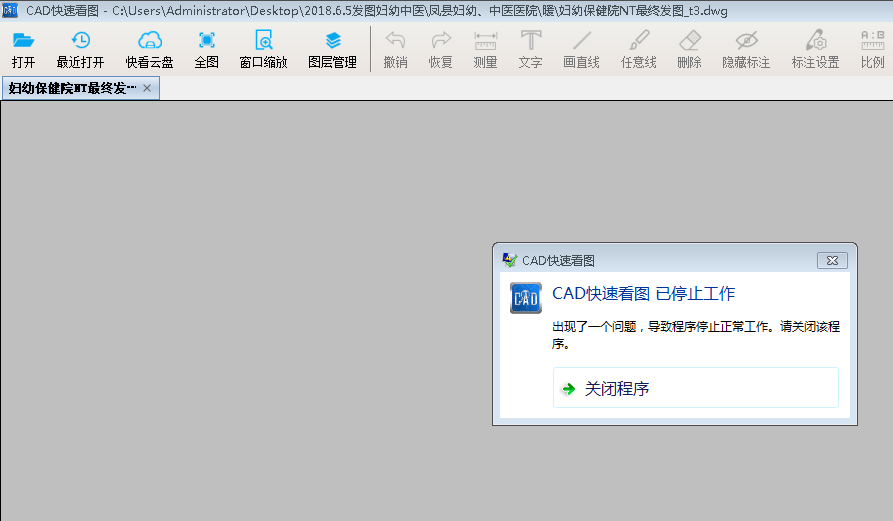Toggle 隐藏标注 hide annotations
The width and height of the screenshot is (893, 521).
click(x=746, y=50)
